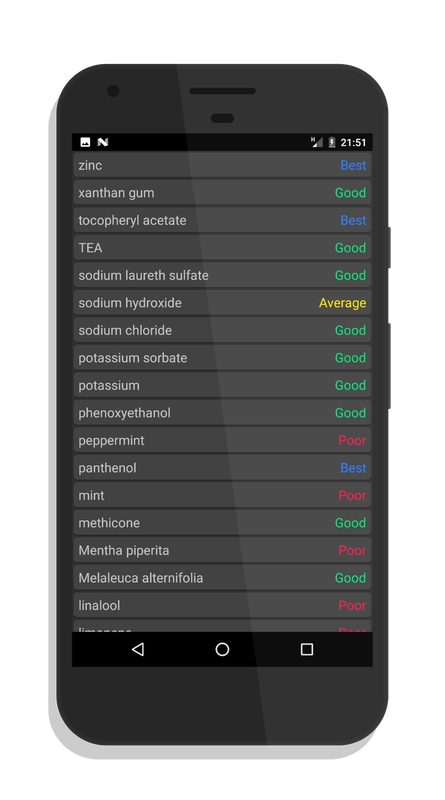Screen dimensions: 445x800
Task: Tap the mobile signal strength icon
Action: coord(317,142)
